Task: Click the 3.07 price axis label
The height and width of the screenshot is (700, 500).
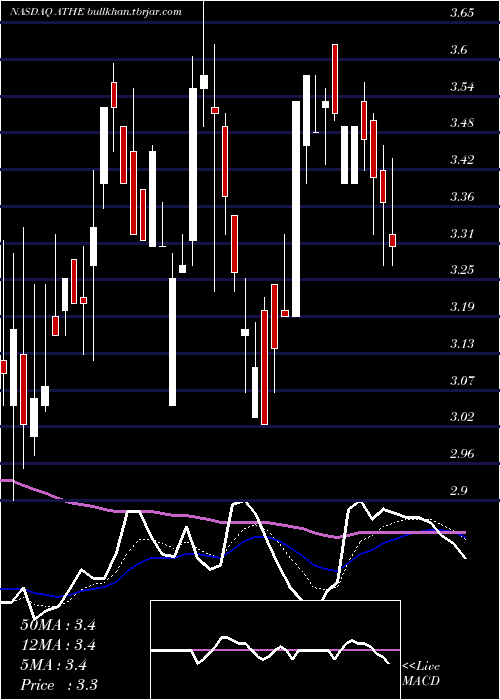Action: tap(462, 381)
